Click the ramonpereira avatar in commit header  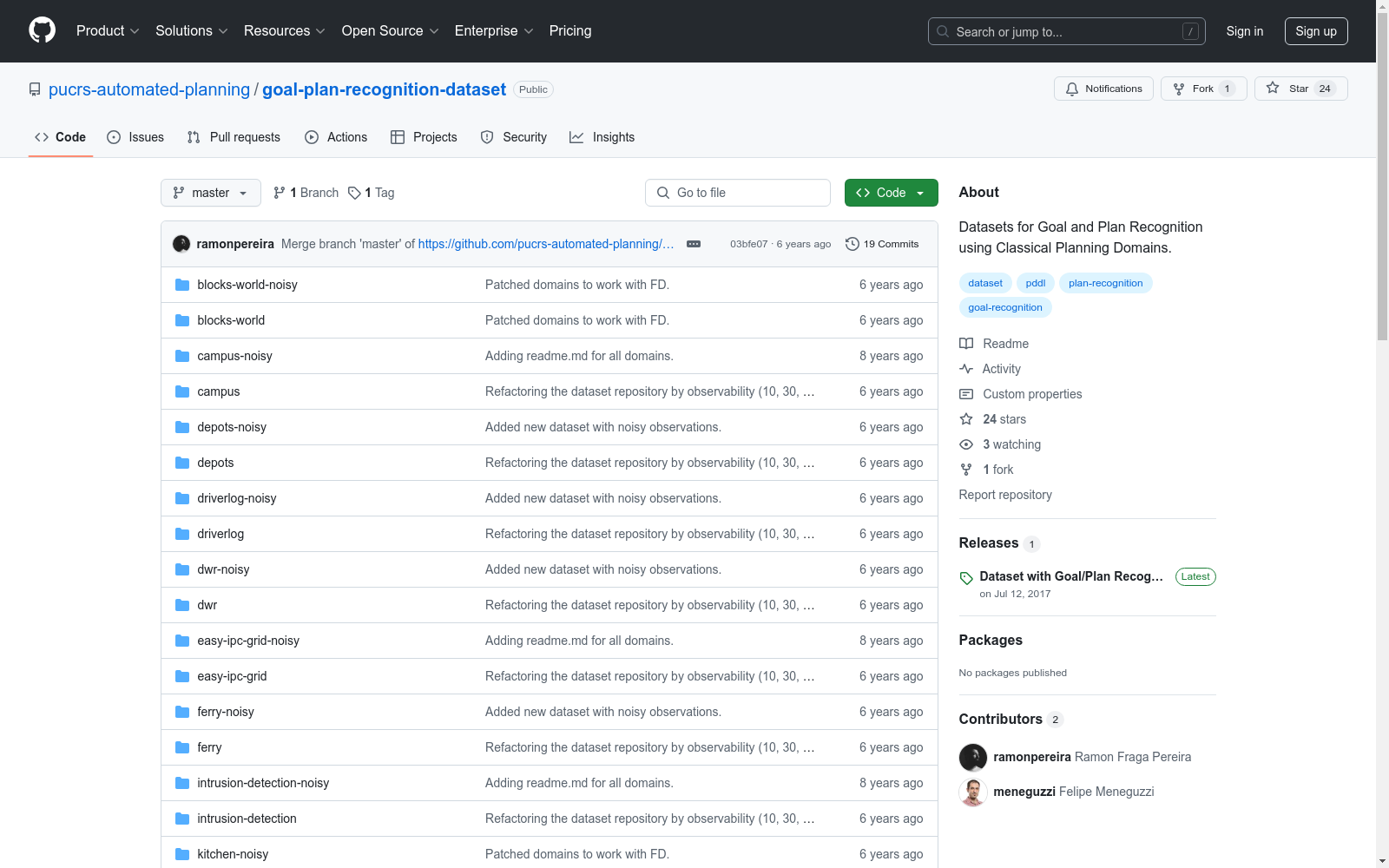[181, 244]
